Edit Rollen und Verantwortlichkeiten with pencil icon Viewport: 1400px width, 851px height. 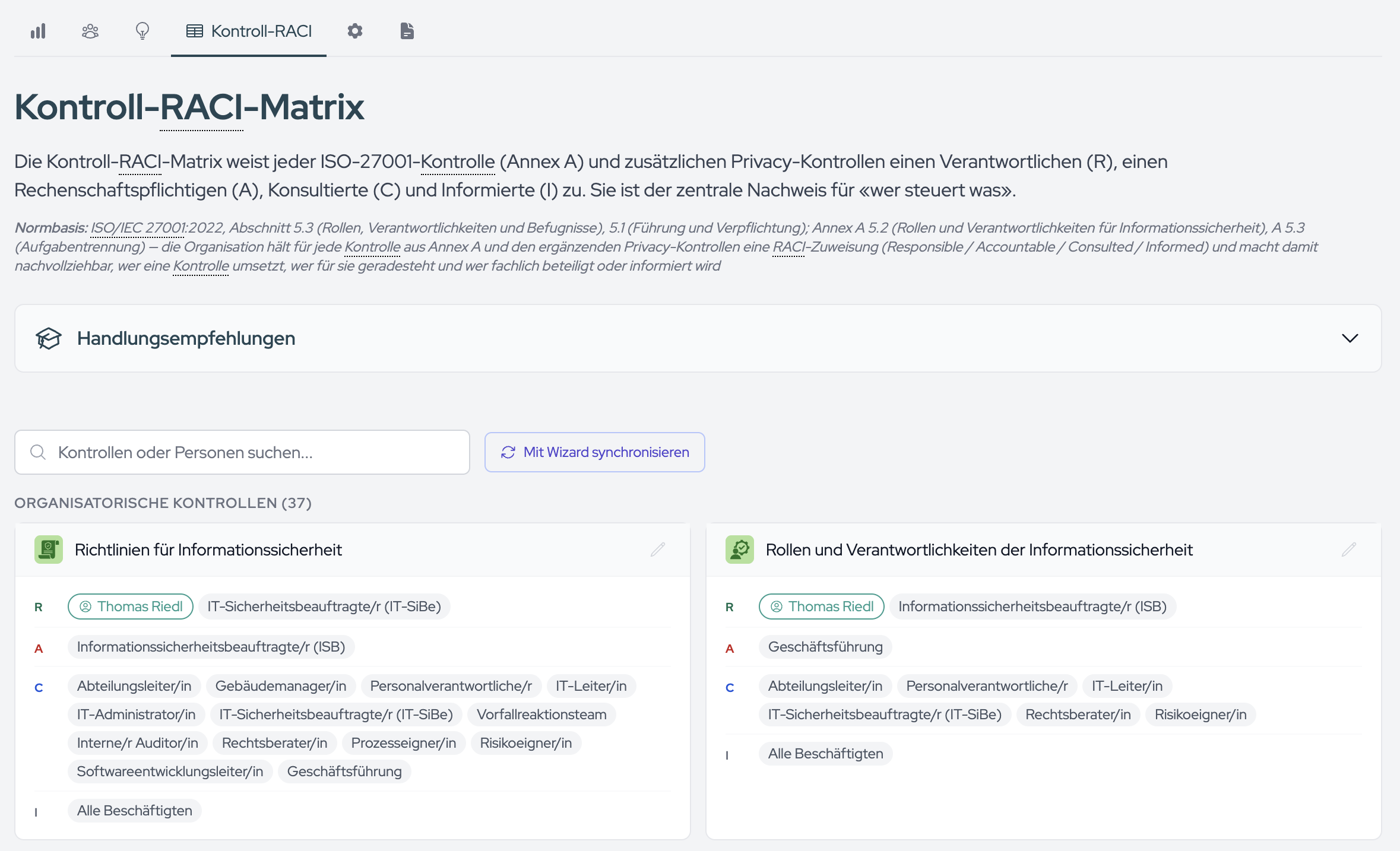click(x=1349, y=550)
